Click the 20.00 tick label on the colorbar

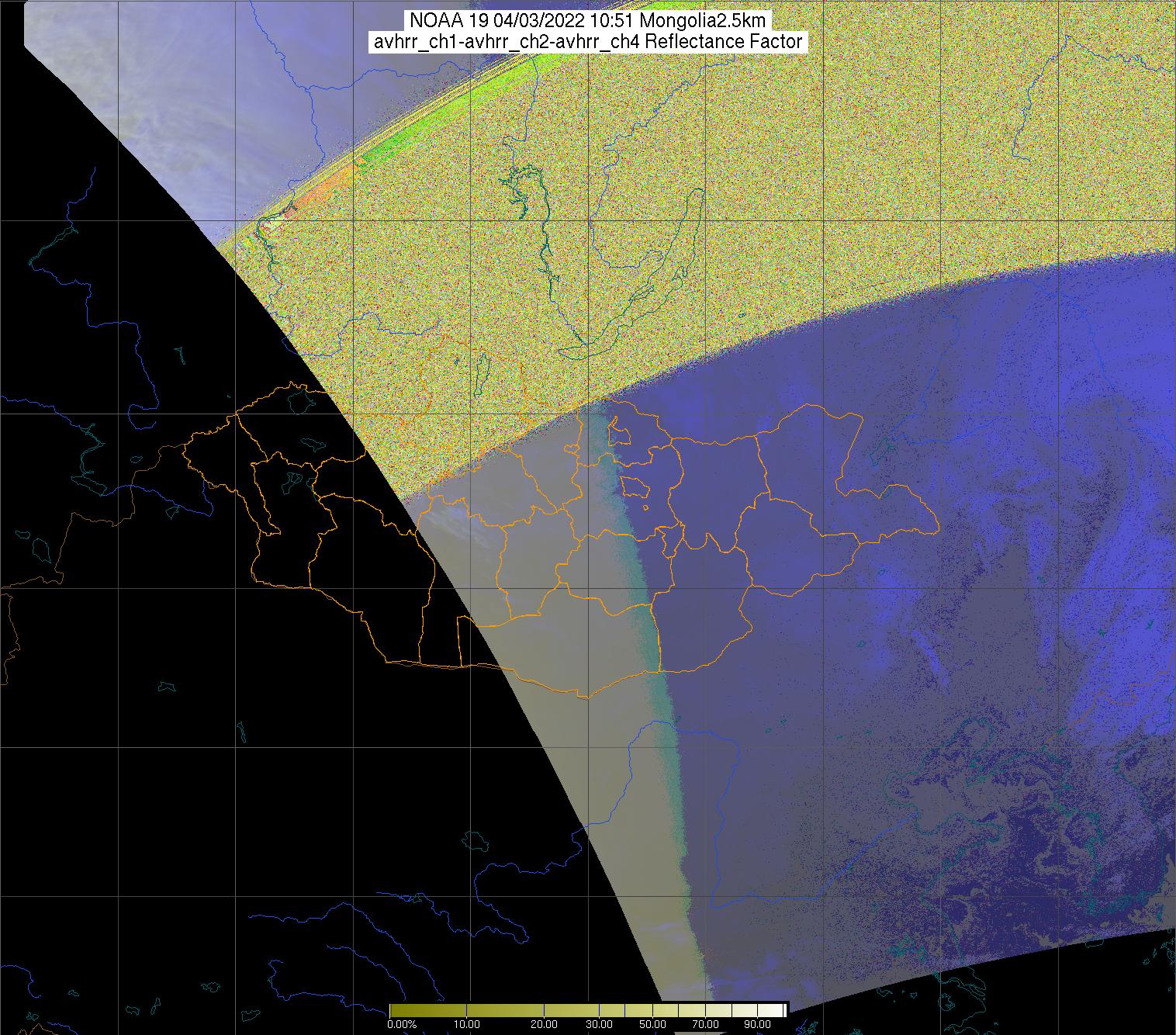tap(545, 1025)
